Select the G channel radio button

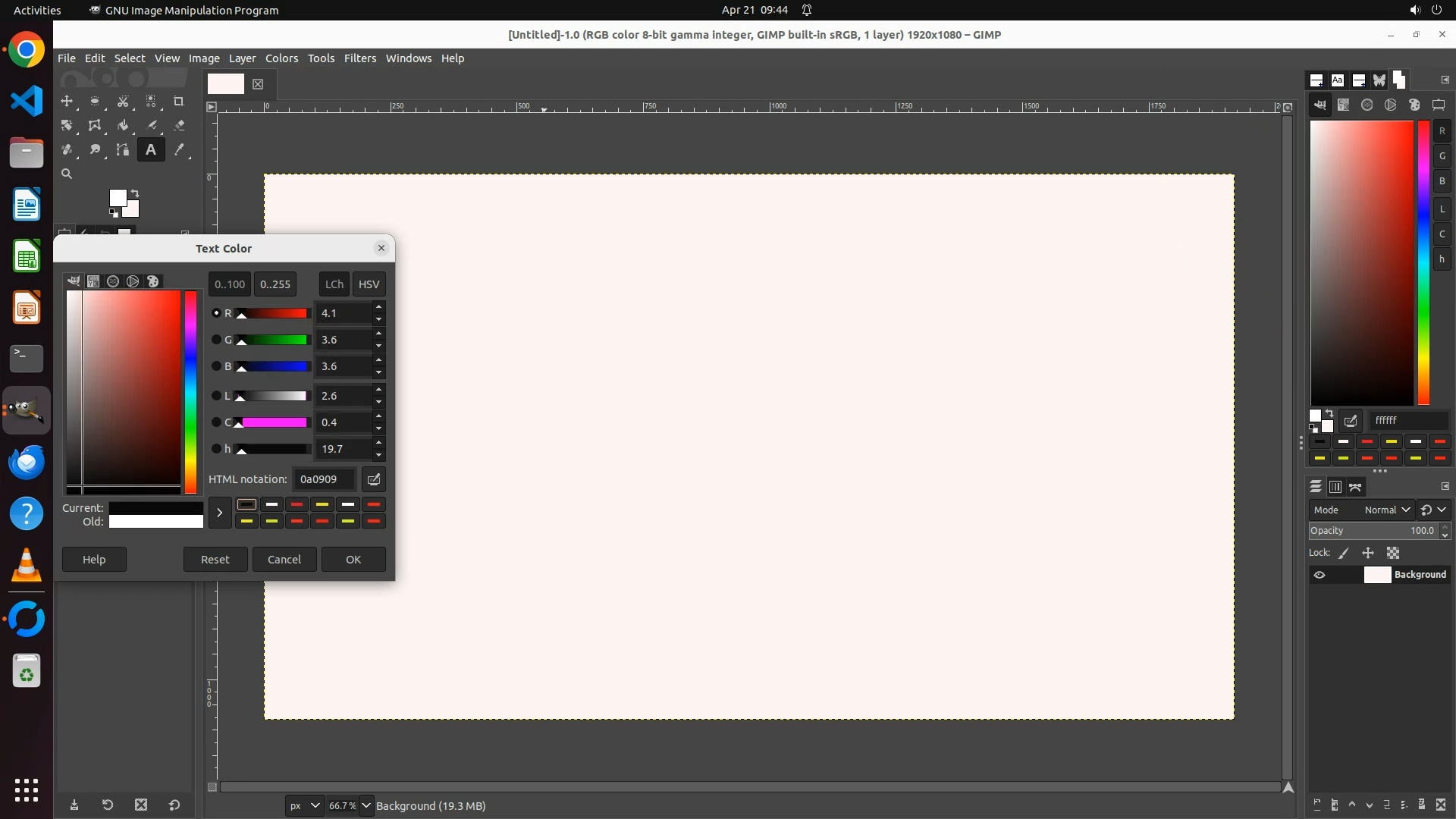216,340
